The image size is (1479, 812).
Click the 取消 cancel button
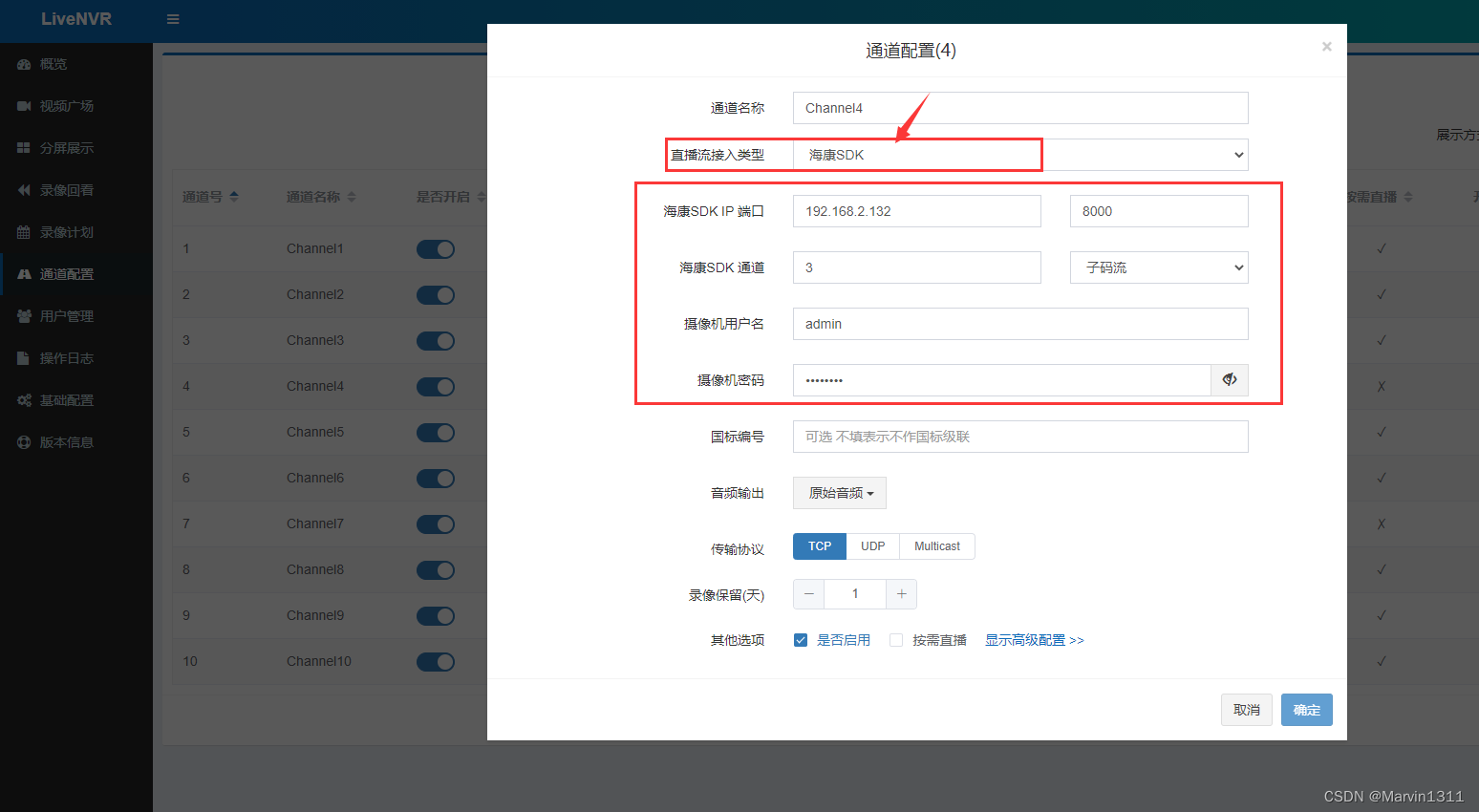[x=1247, y=710]
